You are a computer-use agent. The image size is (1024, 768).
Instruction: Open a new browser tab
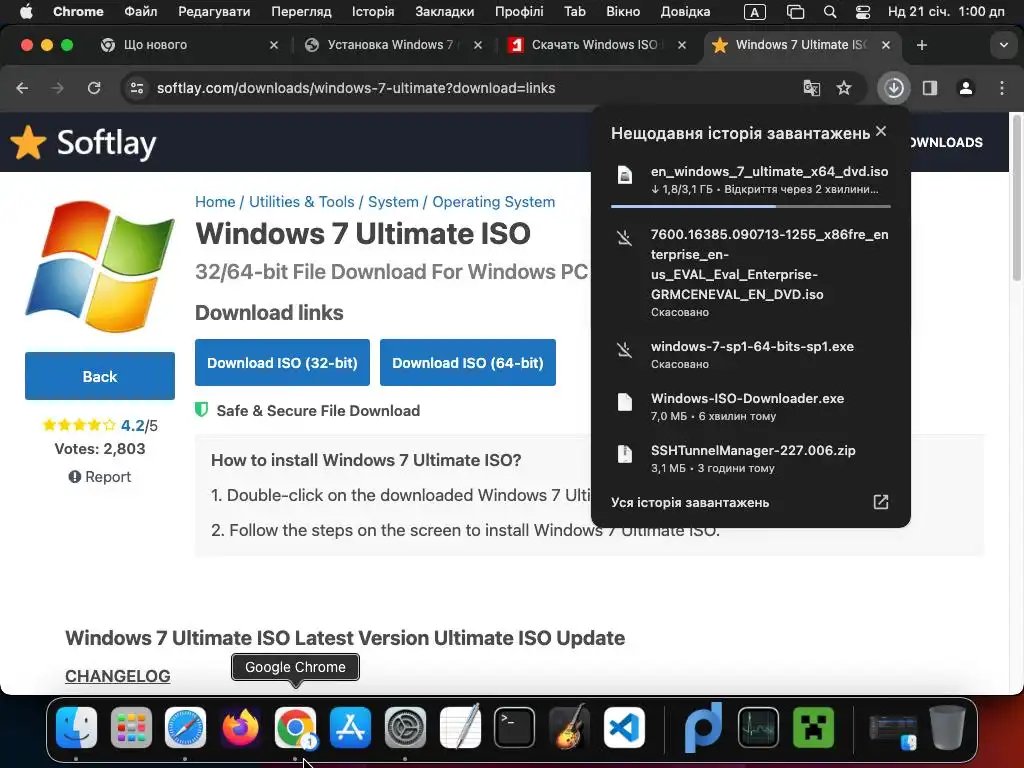coord(922,45)
